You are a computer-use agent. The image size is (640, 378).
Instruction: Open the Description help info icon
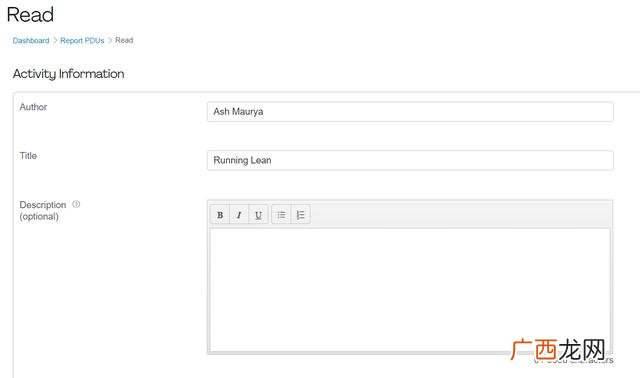pyautogui.click(x=76, y=204)
